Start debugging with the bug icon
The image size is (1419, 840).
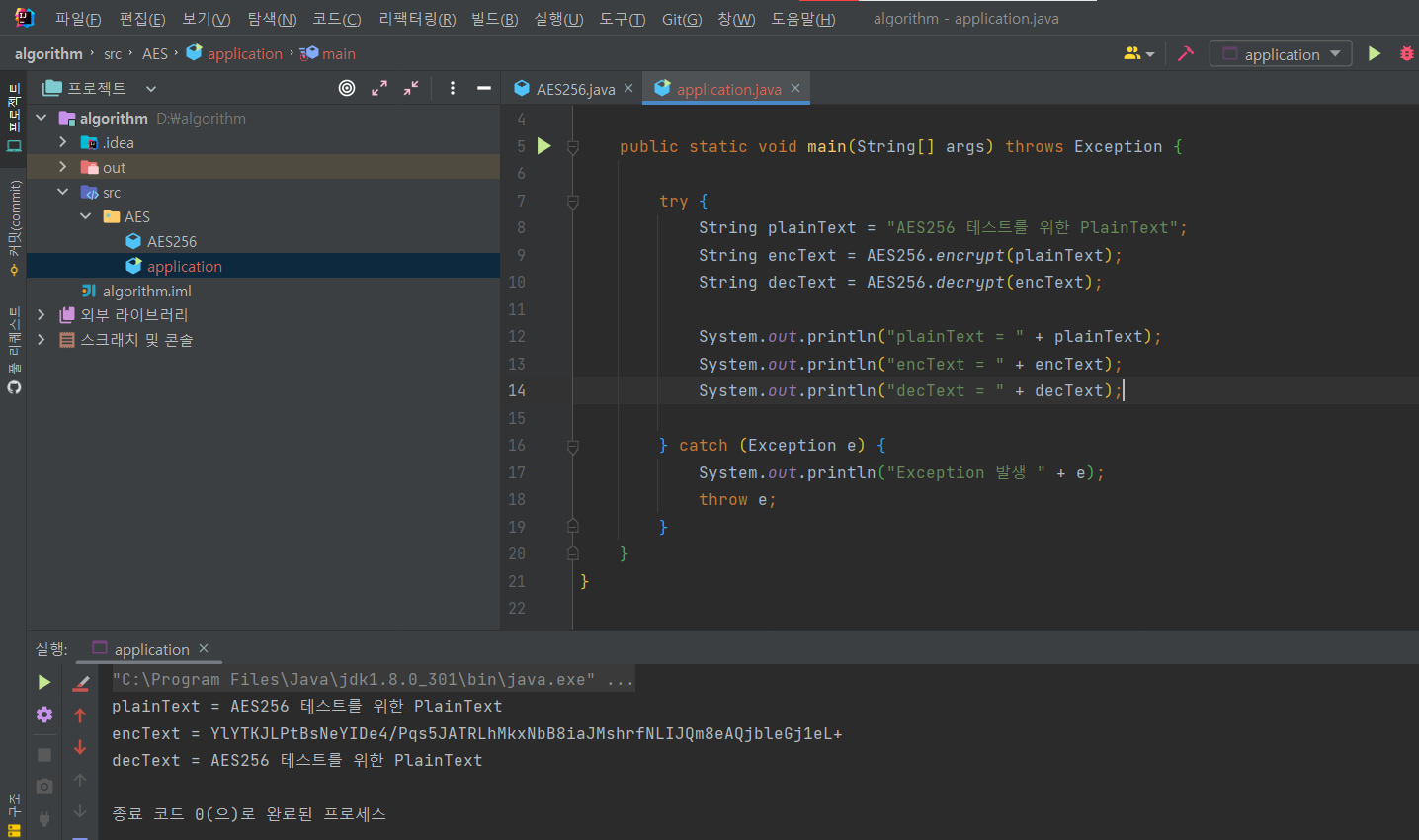1407,53
